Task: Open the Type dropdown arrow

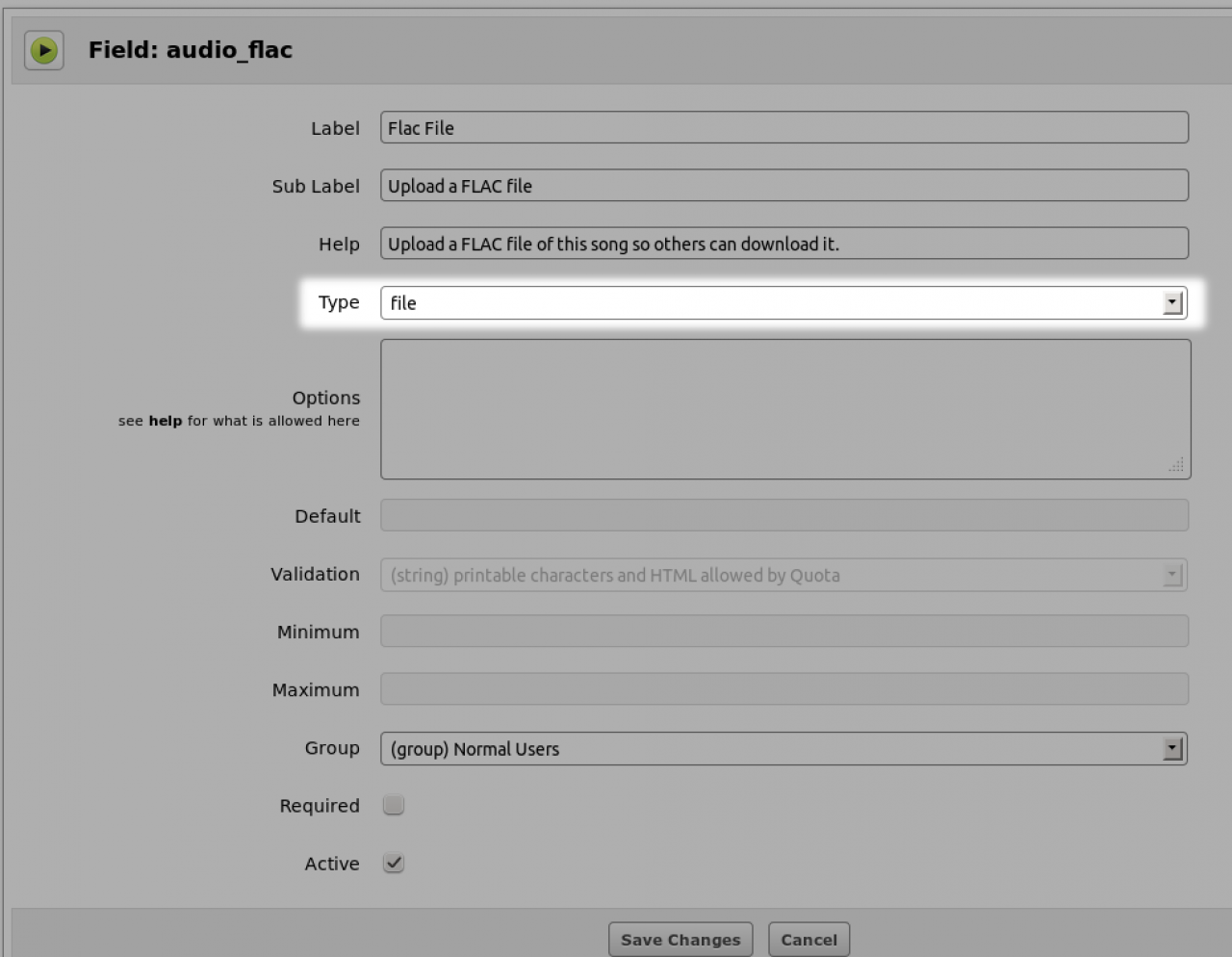Action: pos(1171,303)
